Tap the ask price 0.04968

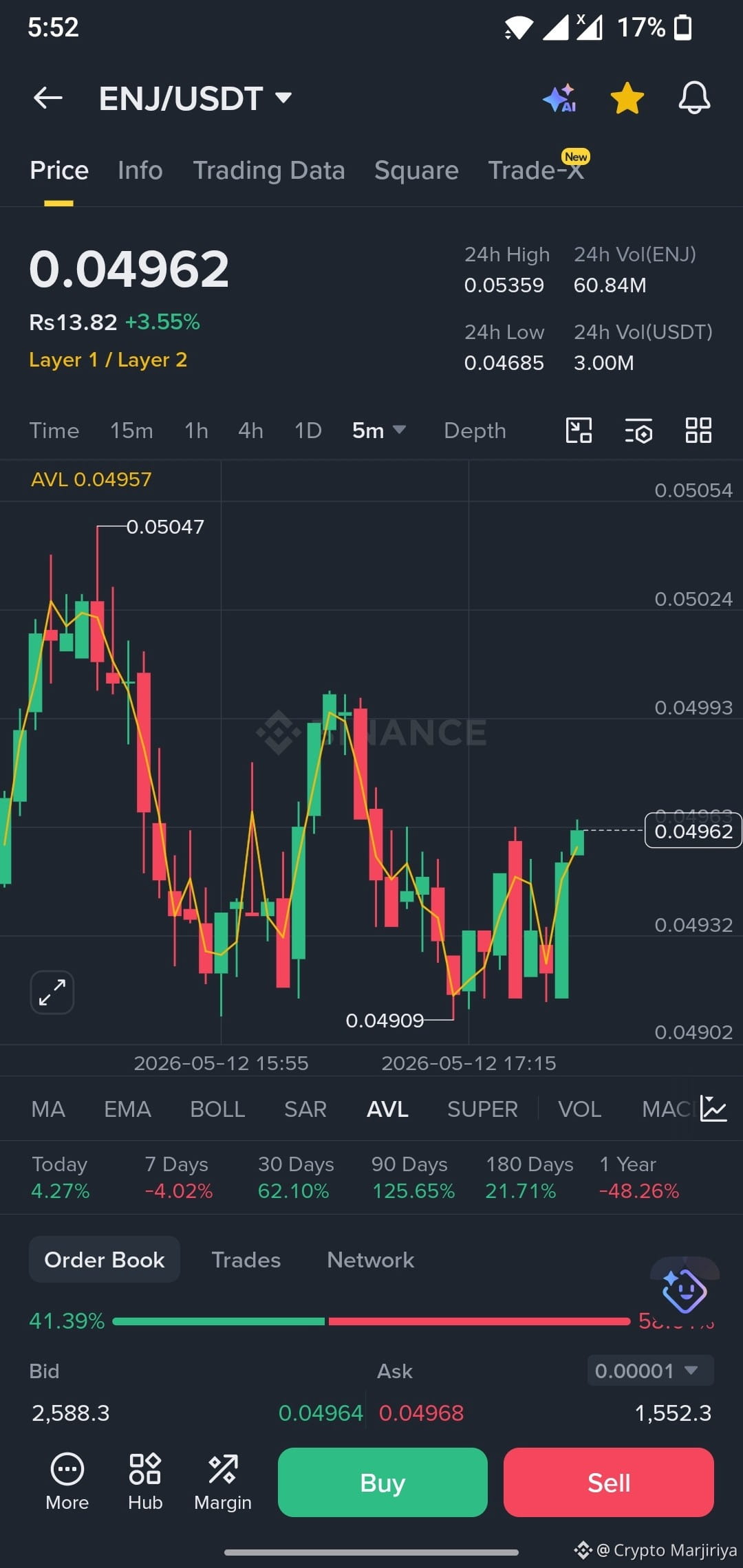click(421, 1413)
